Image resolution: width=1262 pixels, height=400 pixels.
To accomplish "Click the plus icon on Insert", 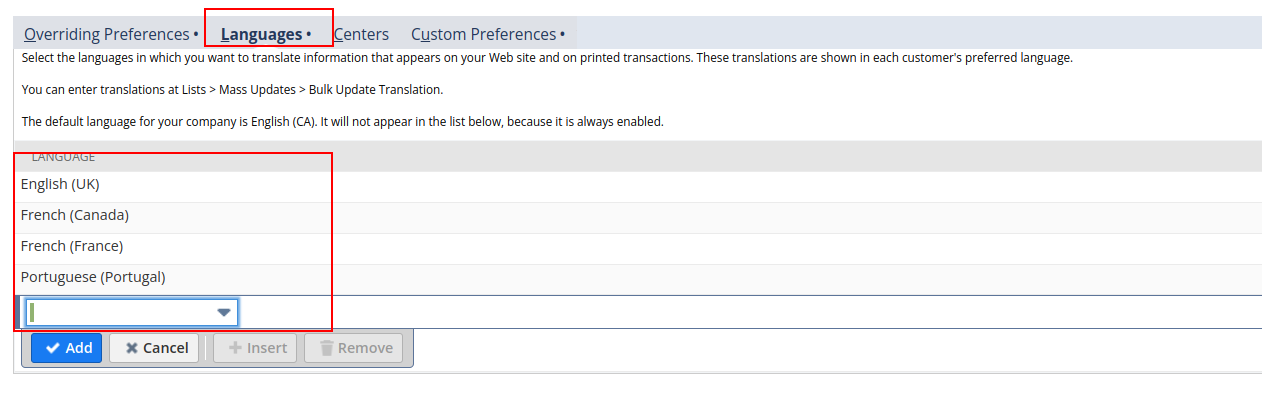I will point(235,348).
